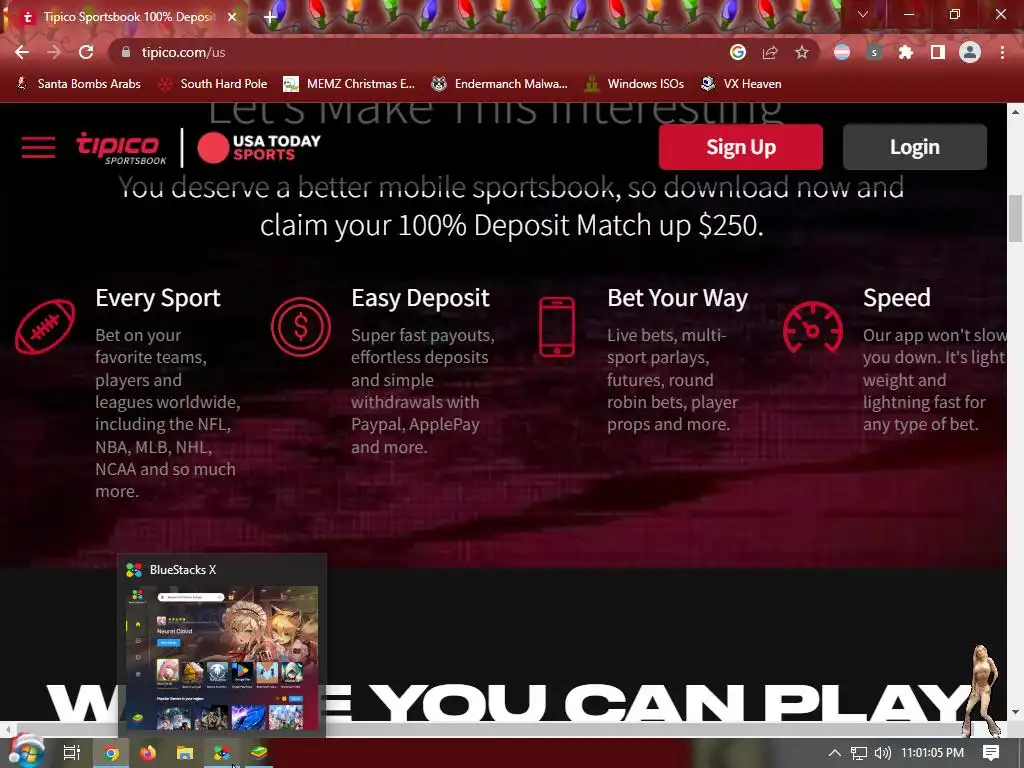This screenshot has height=768, width=1024.
Task: Click the green S extension icon
Action: tap(874, 52)
